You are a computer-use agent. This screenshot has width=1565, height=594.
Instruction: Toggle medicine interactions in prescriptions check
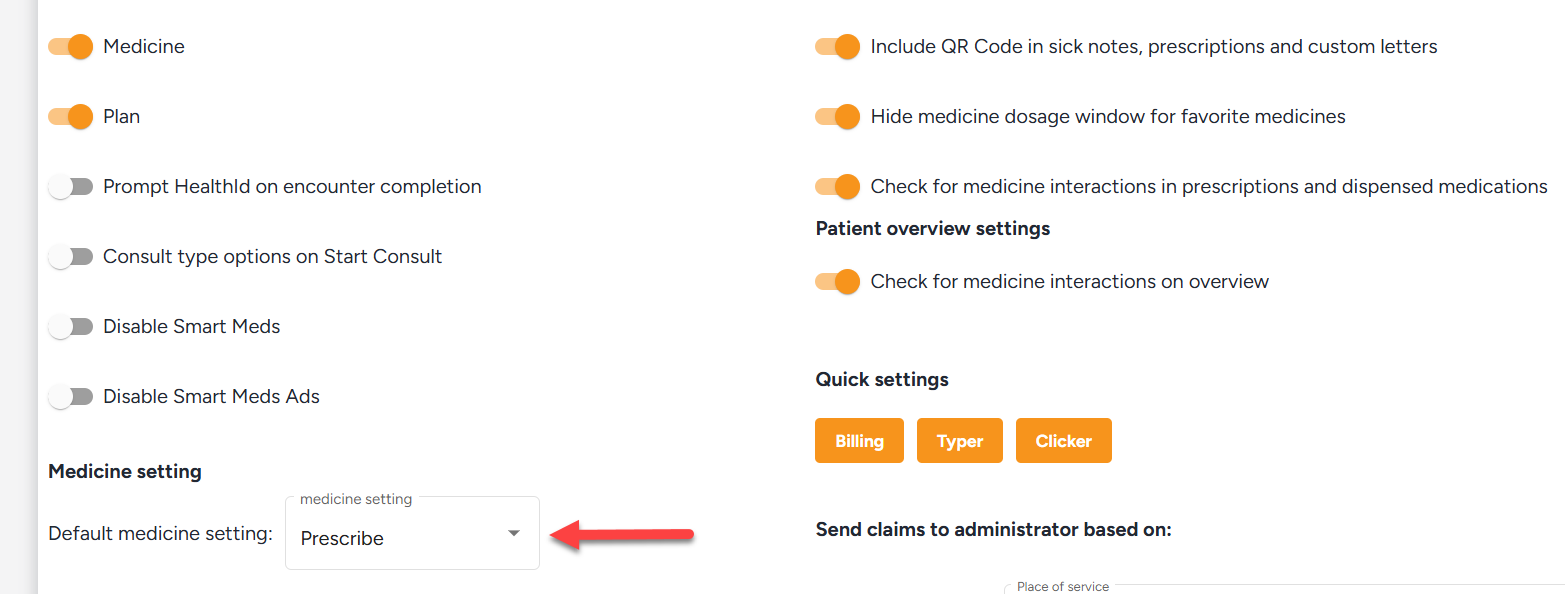837,187
